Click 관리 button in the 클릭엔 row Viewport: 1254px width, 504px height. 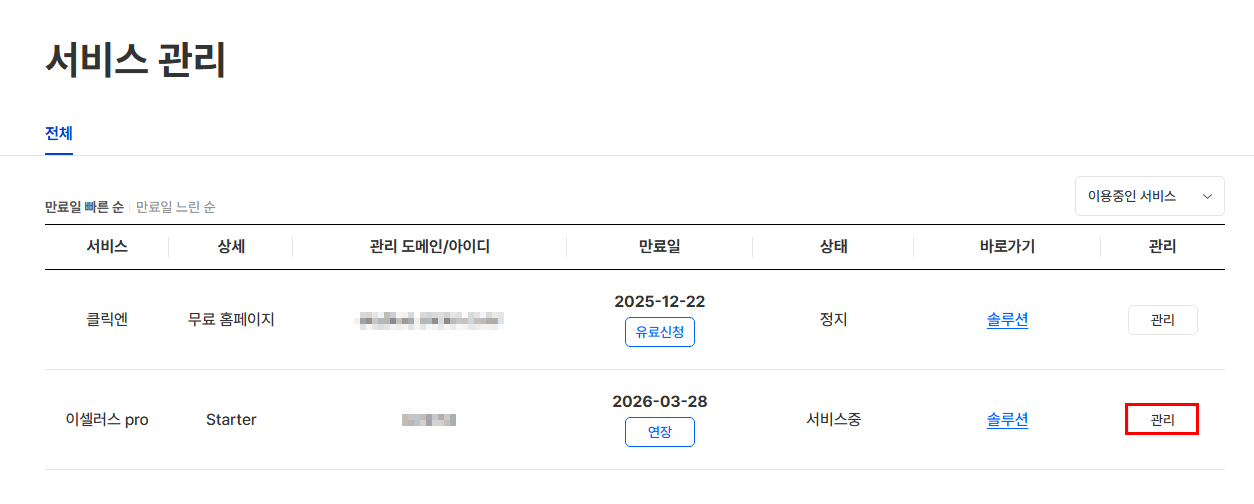tap(1162, 320)
